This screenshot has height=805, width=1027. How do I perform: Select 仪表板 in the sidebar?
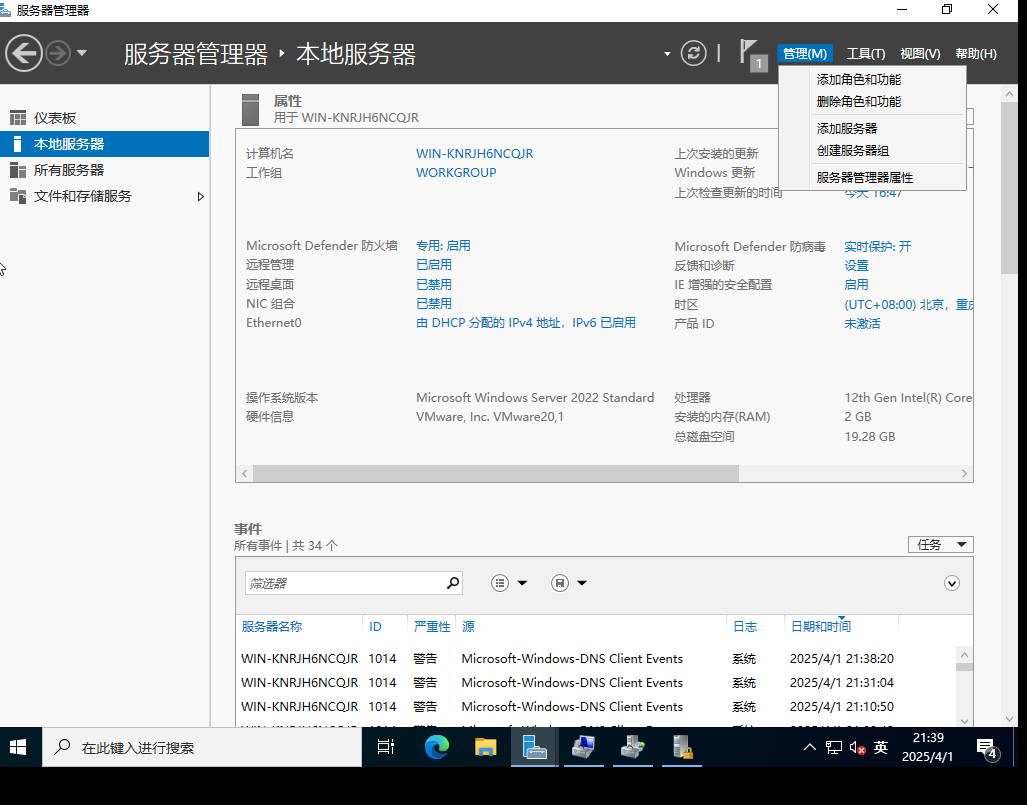[105, 118]
